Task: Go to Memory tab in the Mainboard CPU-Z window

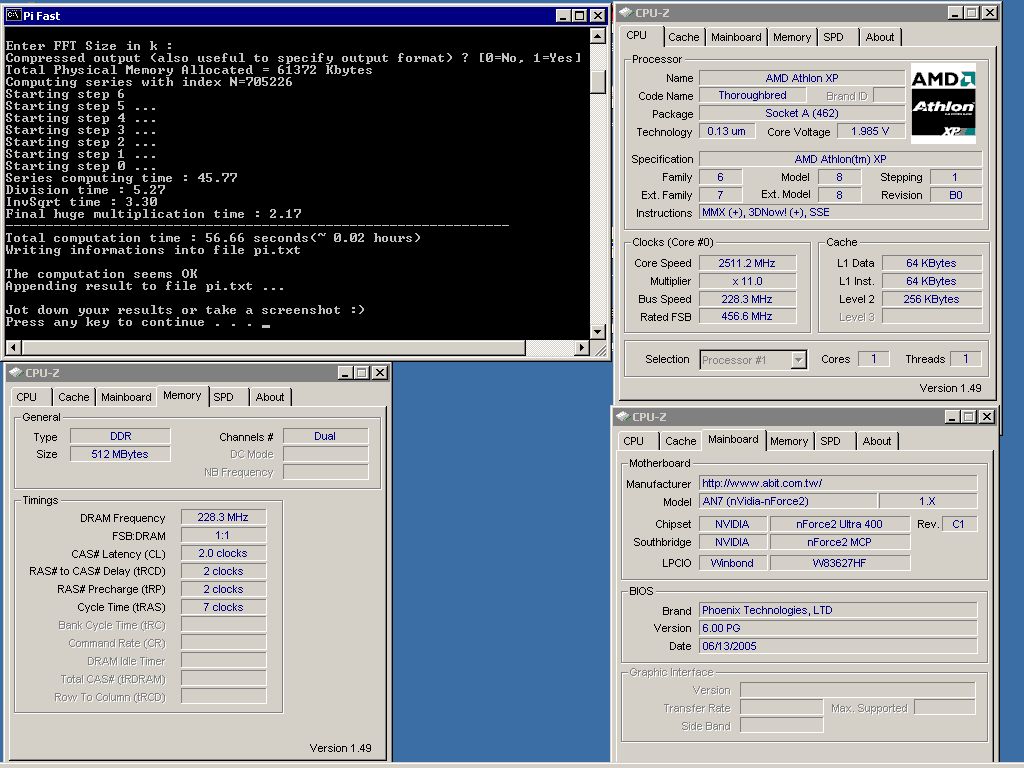Action: (x=789, y=441)
